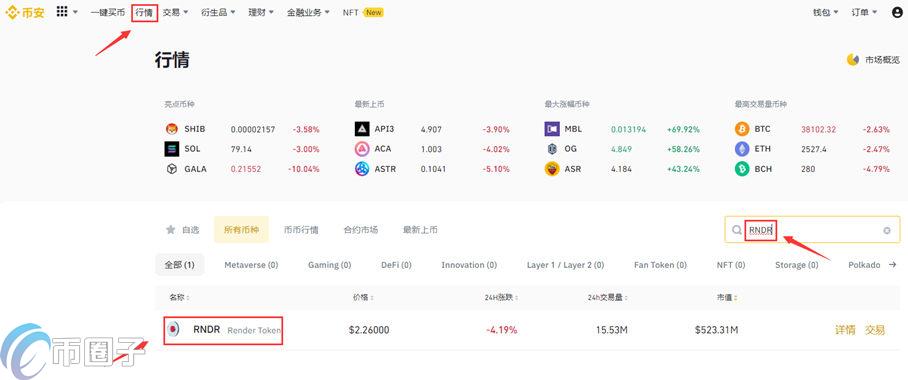This screenshot has height=380, width=908.
Task: Open 交易 link for RNDR
Action: [875, 330]
